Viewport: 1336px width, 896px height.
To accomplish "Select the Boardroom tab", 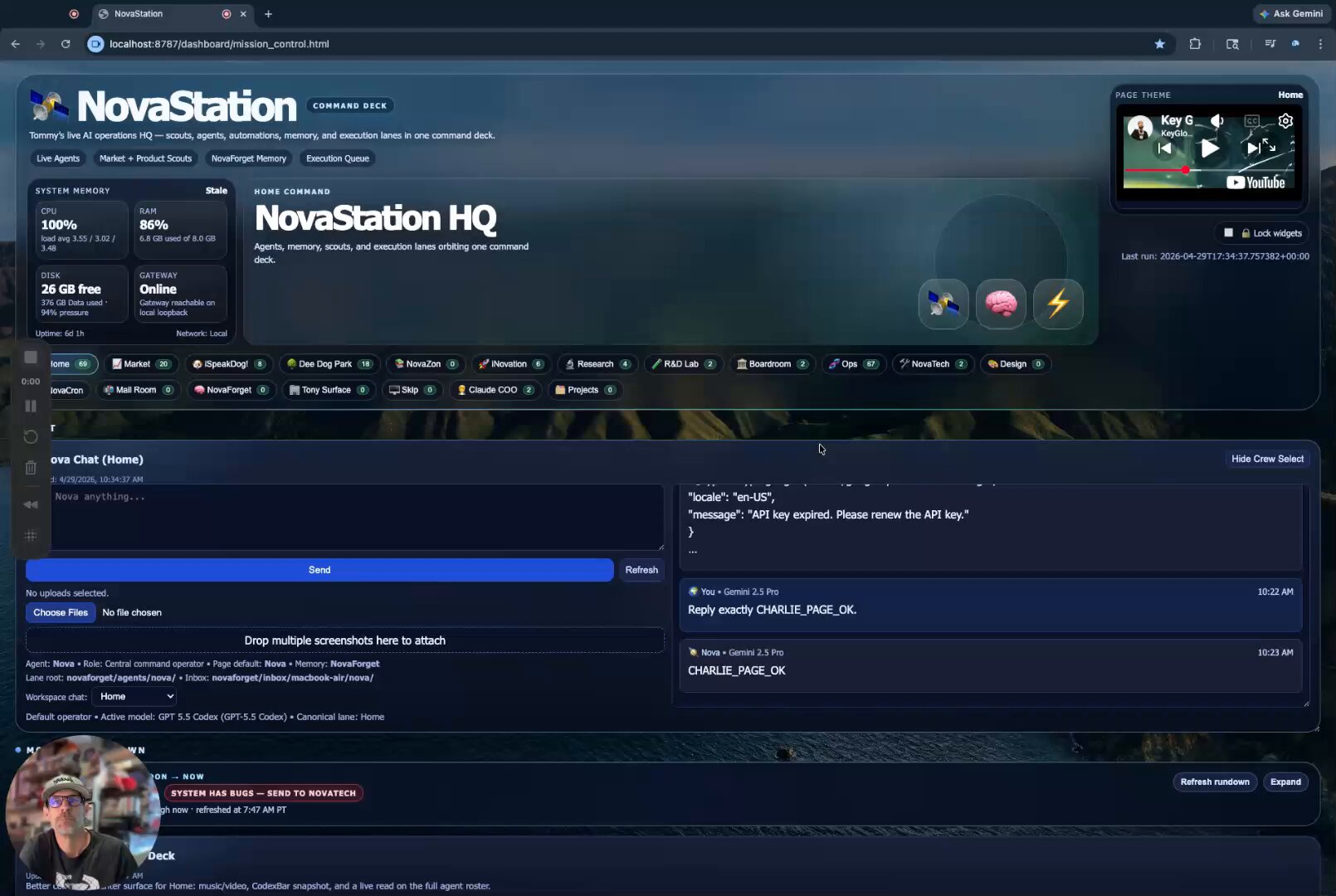I will click(x=769, y=364).
